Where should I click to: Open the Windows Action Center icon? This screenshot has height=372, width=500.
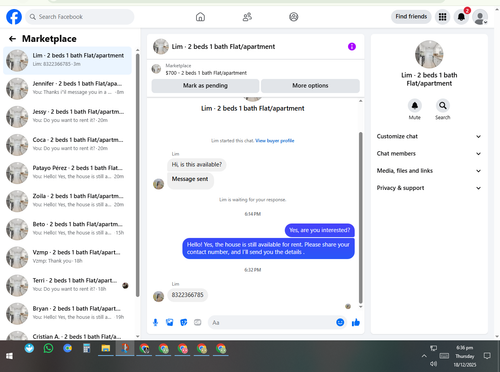[x=487, y=356]
